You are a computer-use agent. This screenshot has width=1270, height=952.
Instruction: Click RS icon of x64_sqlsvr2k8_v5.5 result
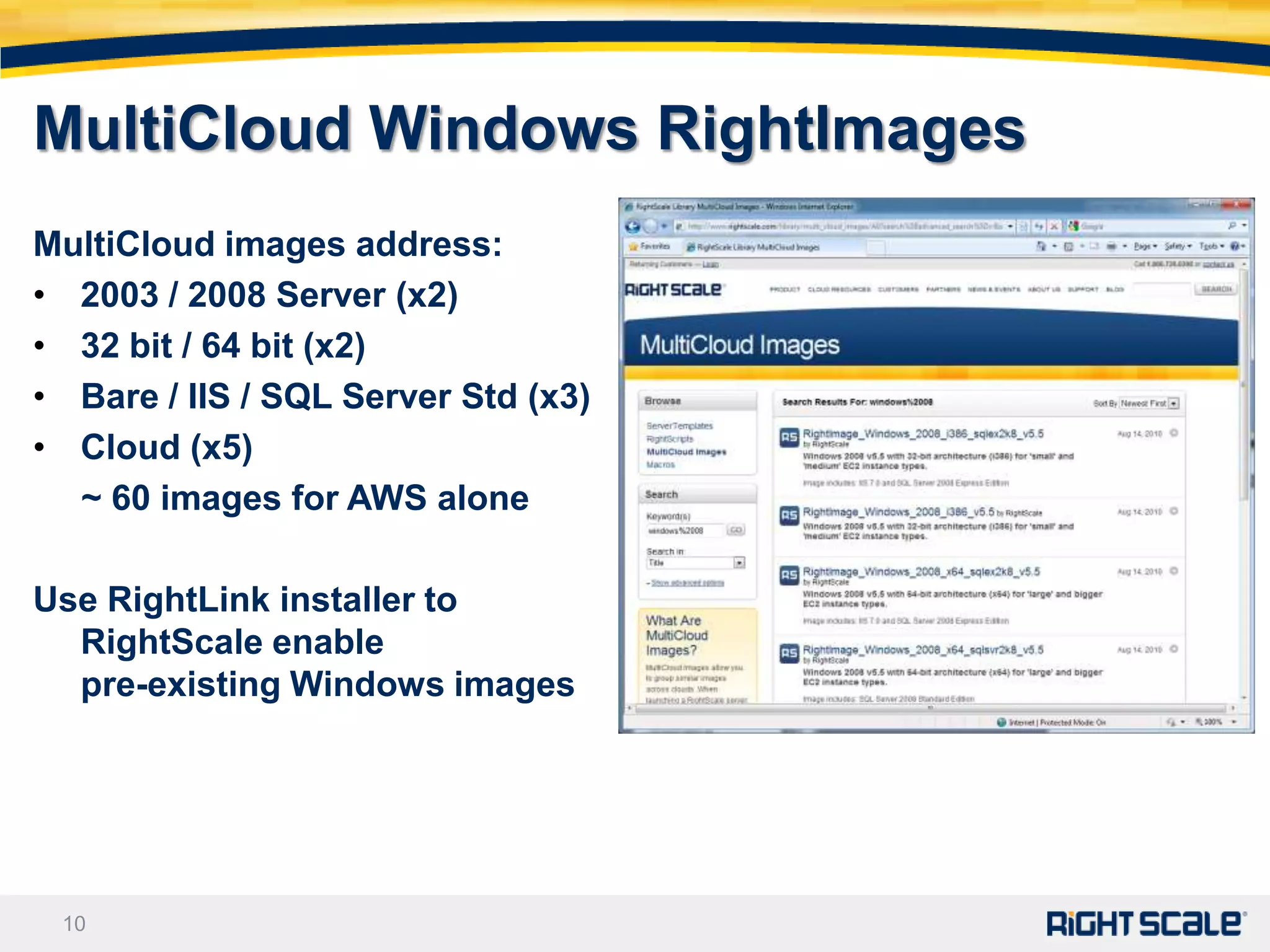[789, 653]
